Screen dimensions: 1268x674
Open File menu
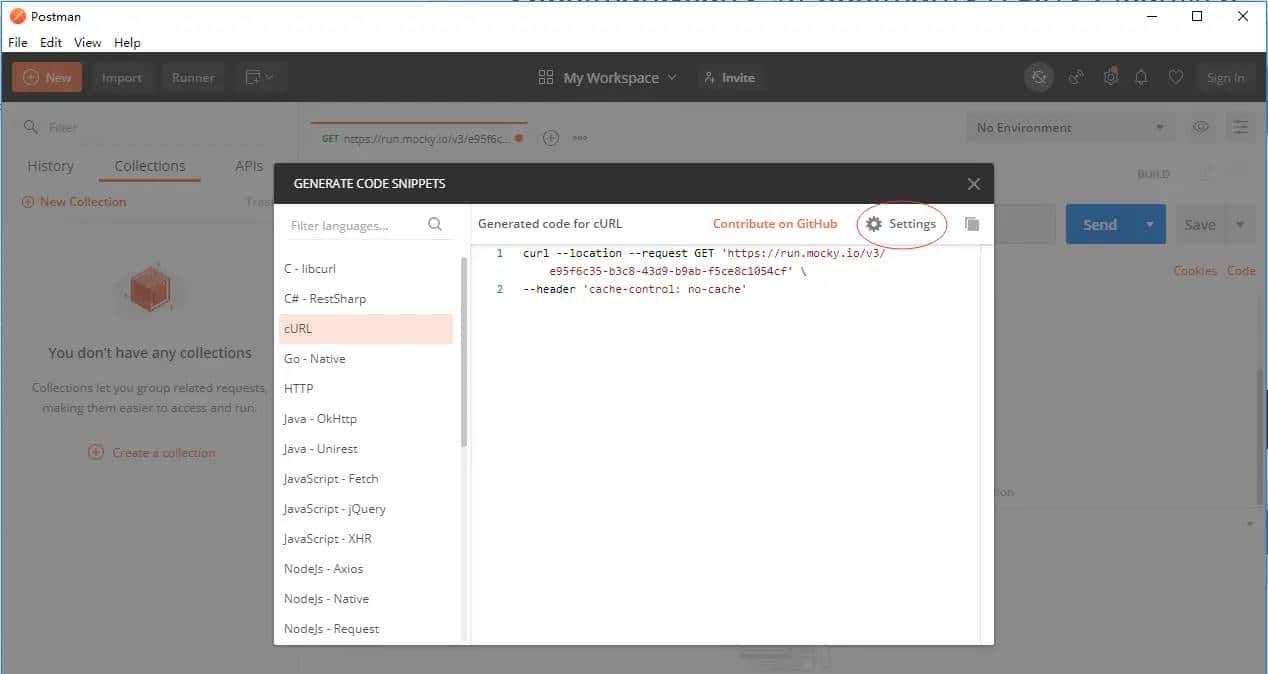tap(18, 42)
